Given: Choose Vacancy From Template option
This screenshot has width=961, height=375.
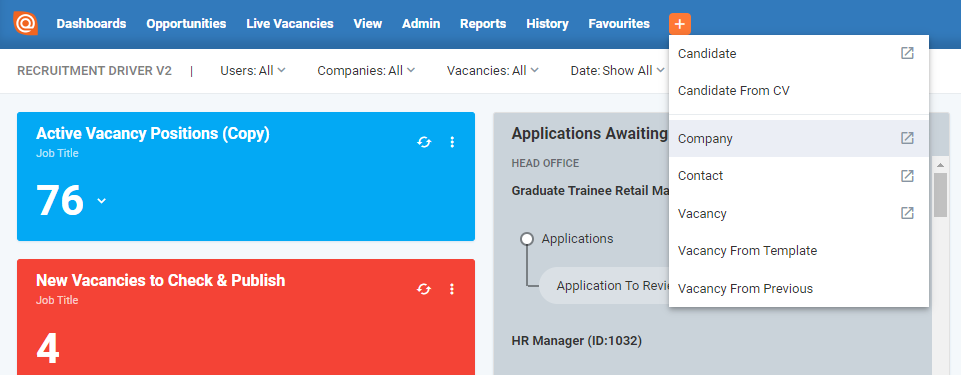Looking at the screenshot, I should click(799, 251).
